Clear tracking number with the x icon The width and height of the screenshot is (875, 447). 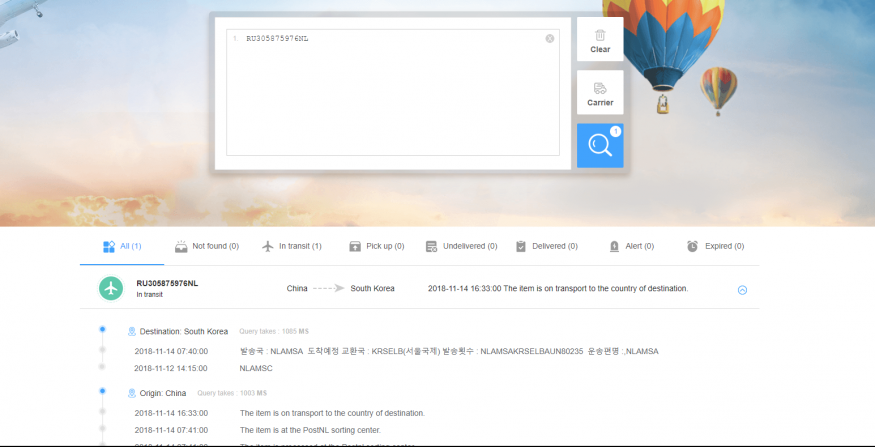tap(550, 39)
